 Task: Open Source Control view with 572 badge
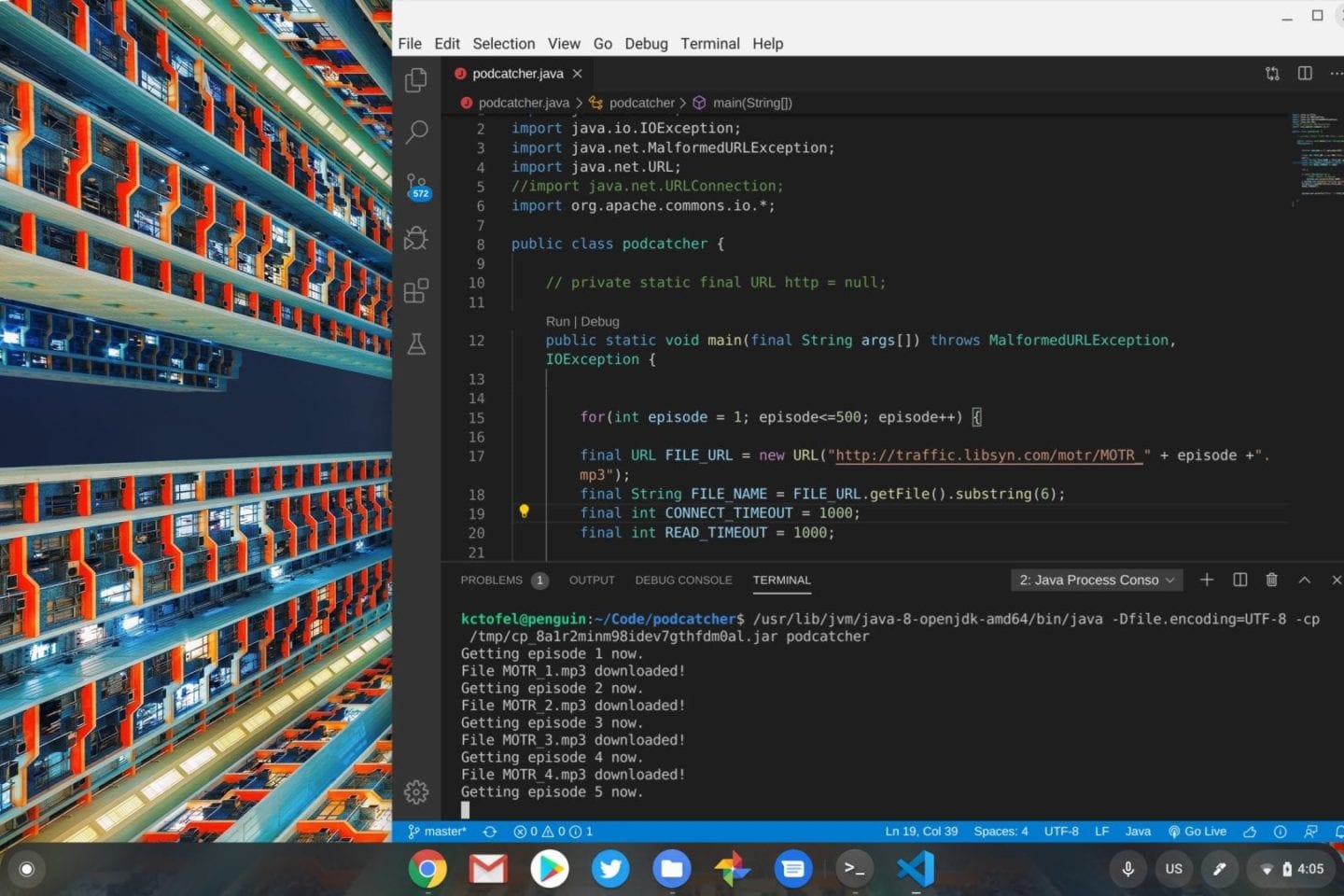click(x=417, y=186)
